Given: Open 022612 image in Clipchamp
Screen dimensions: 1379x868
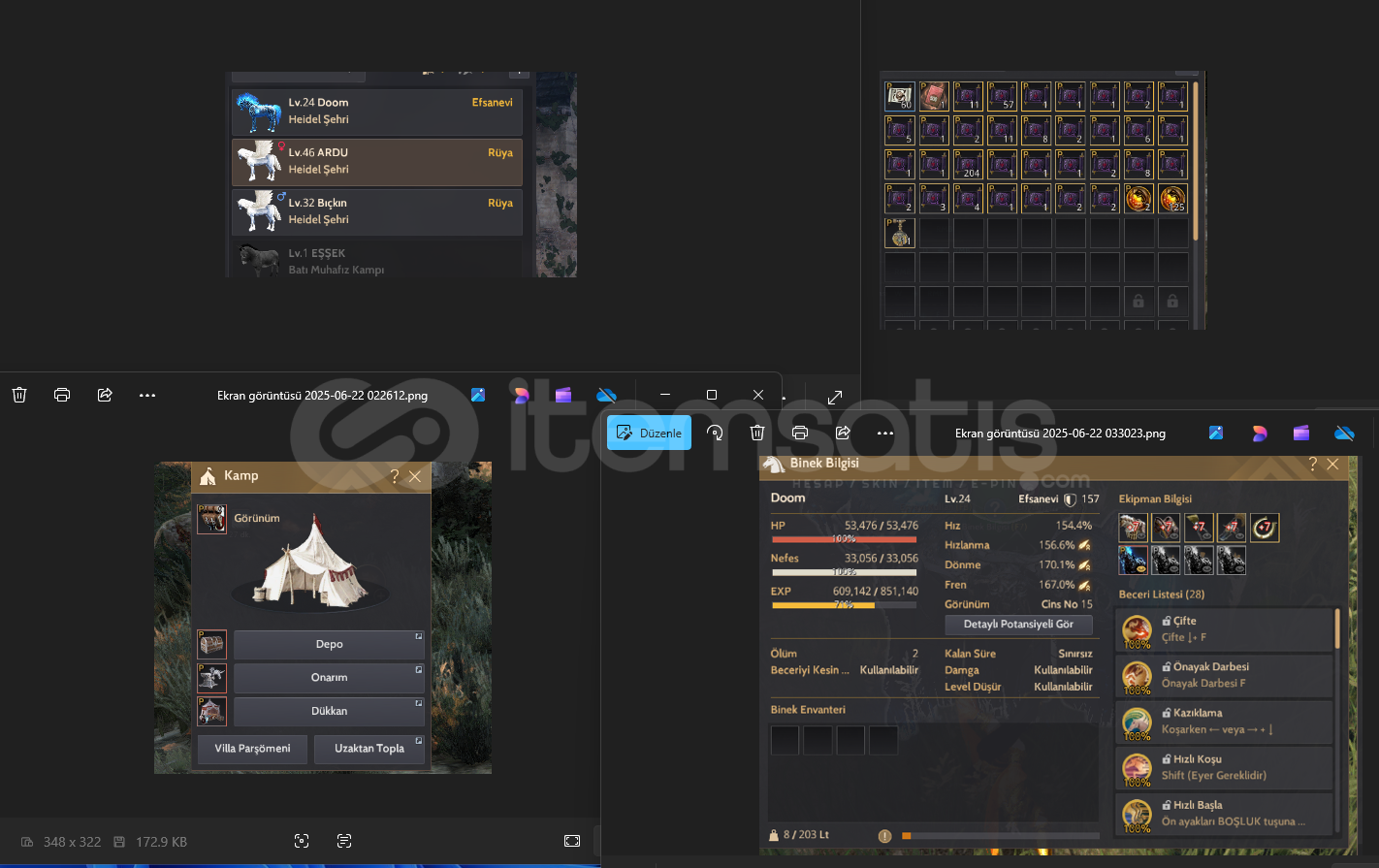Looking at the screenshot, I should click(563, 395).
